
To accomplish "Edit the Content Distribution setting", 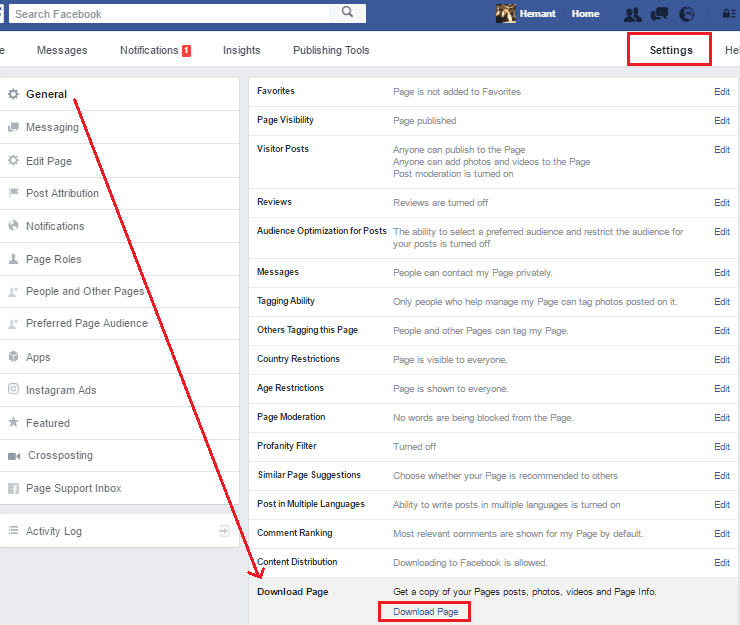I will 722,562.
